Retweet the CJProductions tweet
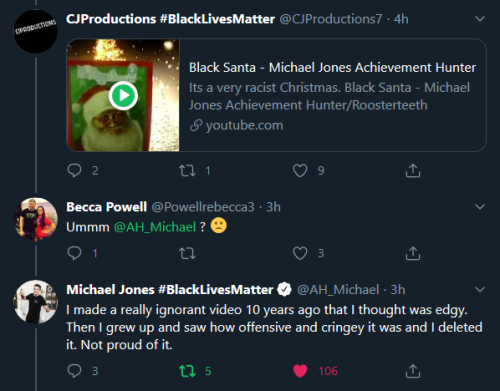Viewport: 500px width, 391px height. pyautogui.click(x=187, y=171)
